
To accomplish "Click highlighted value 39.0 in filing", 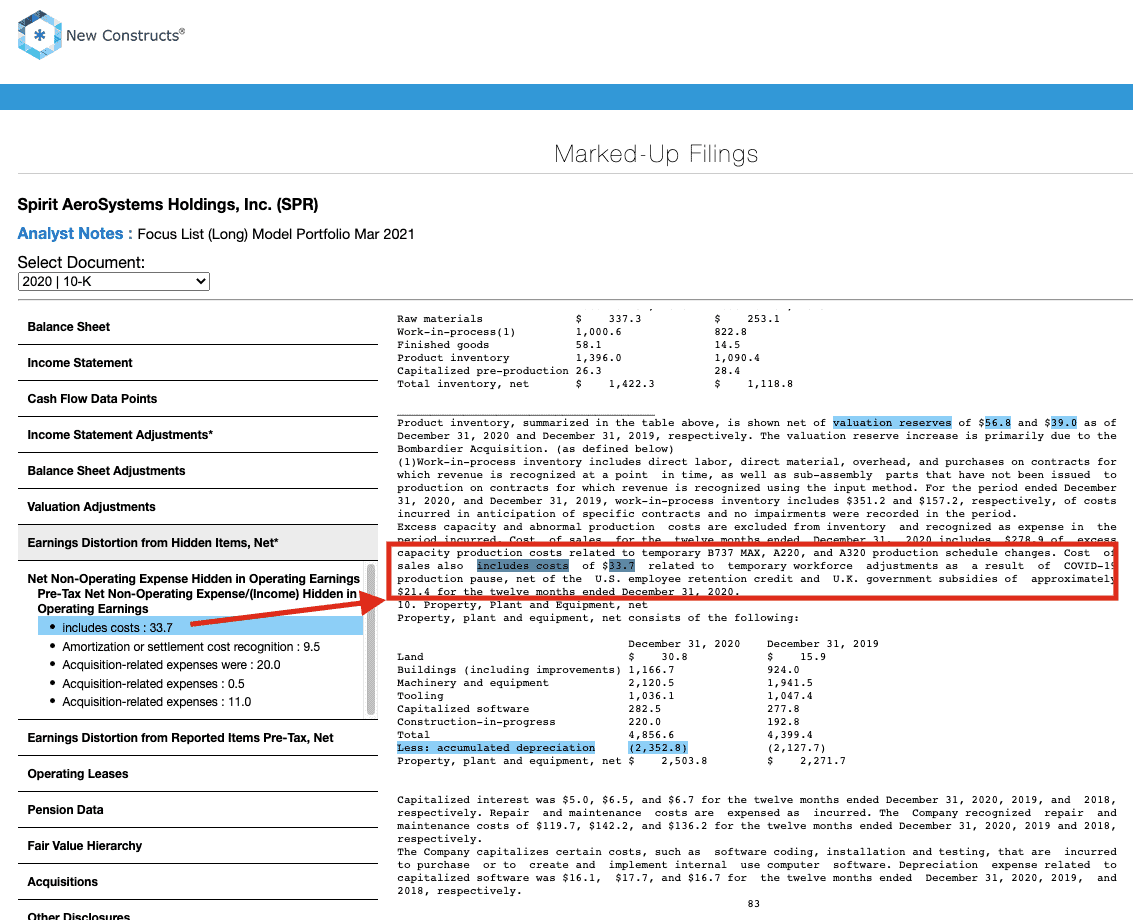I will pyautogui.click(x=1064, y=423).
